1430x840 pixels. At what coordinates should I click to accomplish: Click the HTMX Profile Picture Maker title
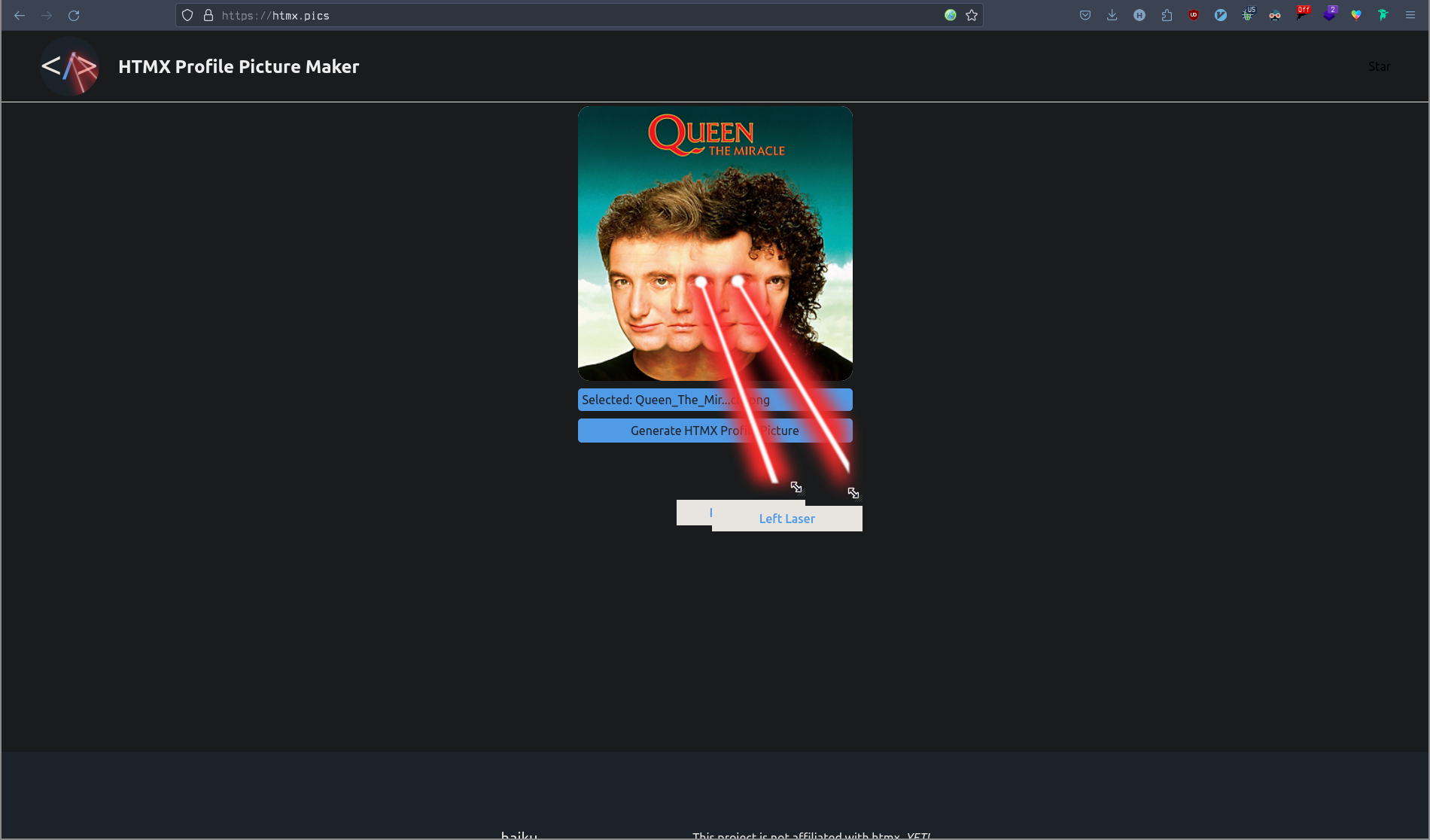pos(239,66)
